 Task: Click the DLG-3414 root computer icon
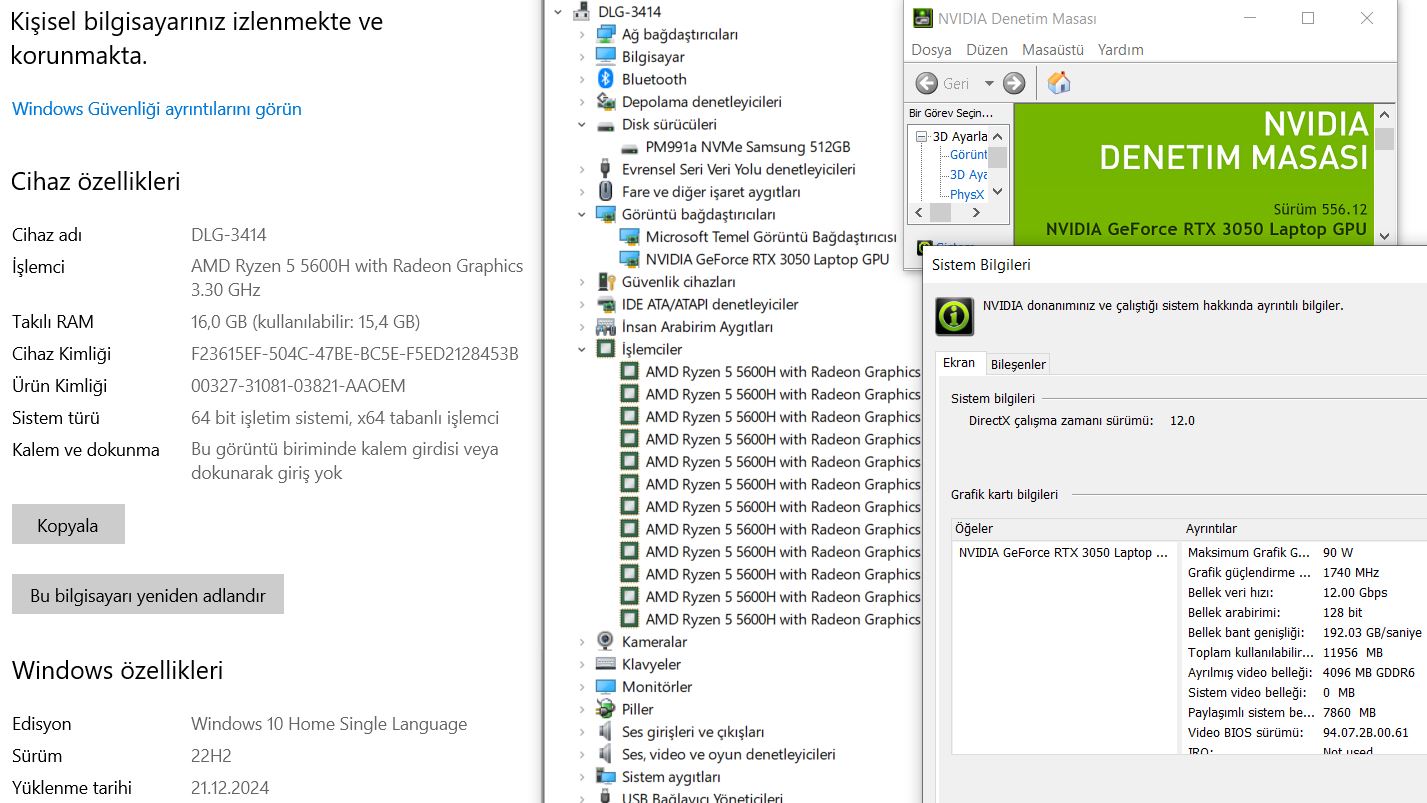pos(581,12)
